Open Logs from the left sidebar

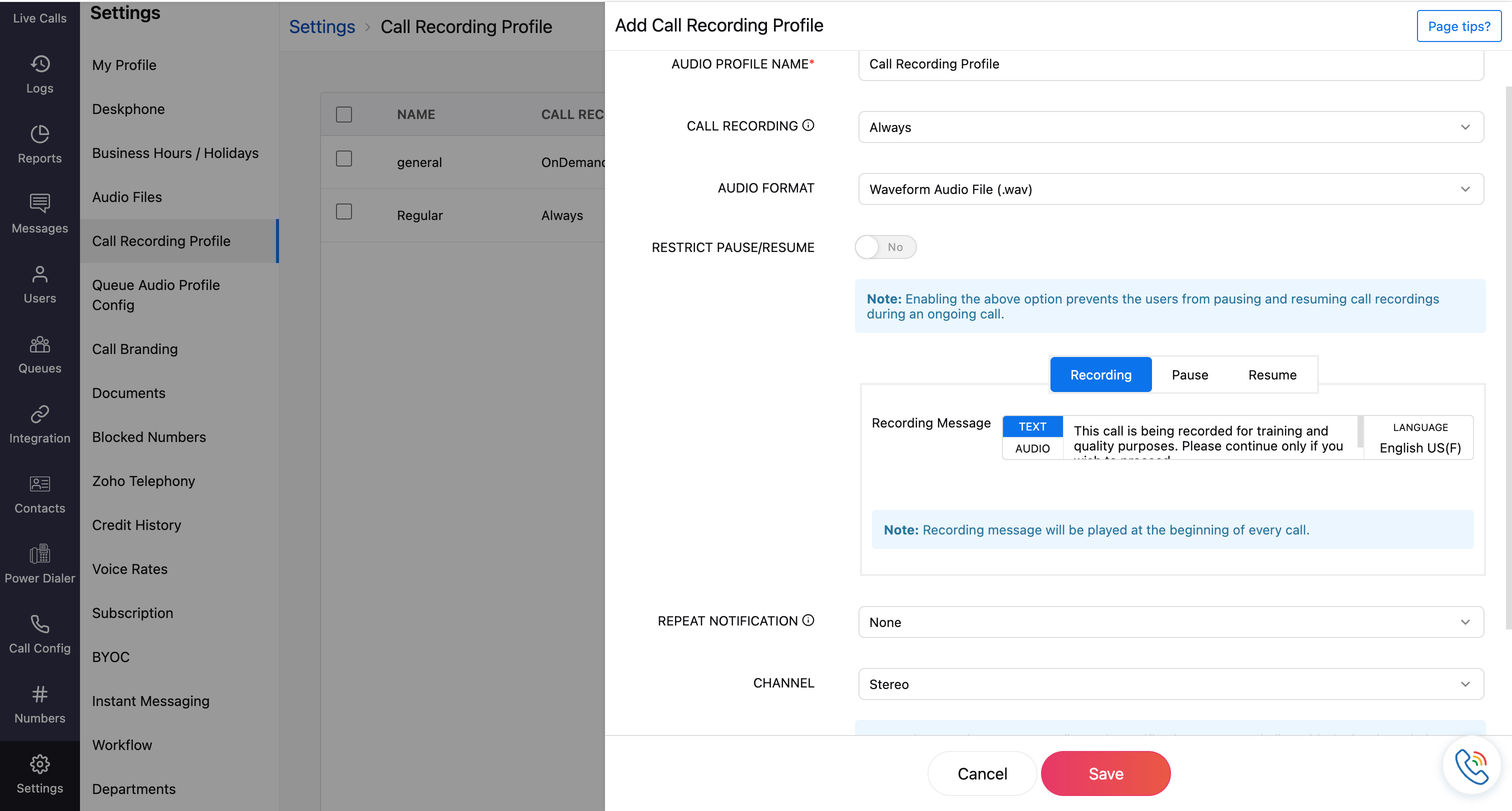click(40, 74)
